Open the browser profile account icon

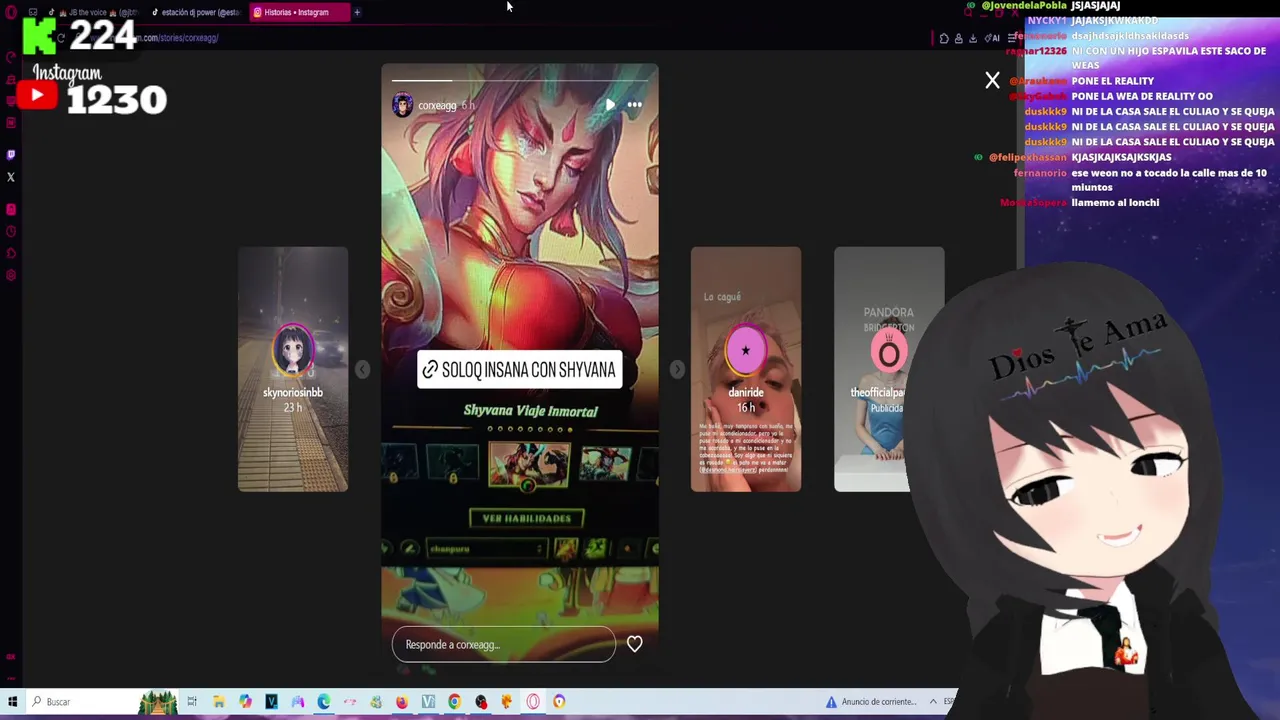click(958, 38)
